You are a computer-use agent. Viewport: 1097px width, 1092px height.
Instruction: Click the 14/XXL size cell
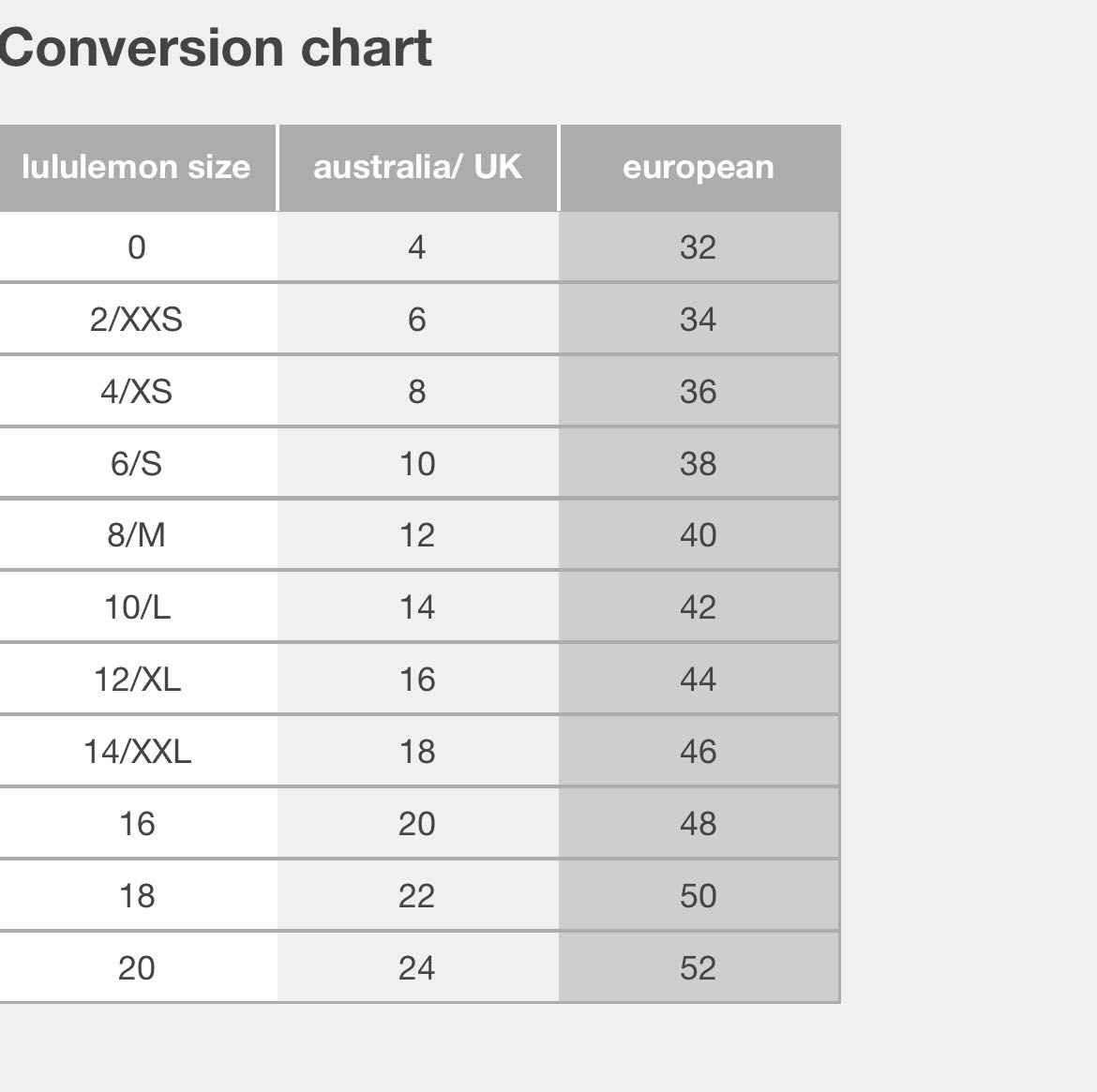(138, 752)
